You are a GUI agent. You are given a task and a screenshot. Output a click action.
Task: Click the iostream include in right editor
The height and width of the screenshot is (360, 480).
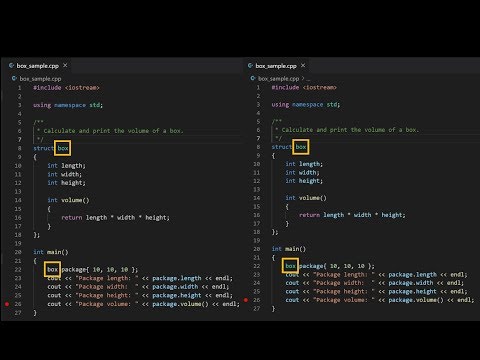pos(320,87)
